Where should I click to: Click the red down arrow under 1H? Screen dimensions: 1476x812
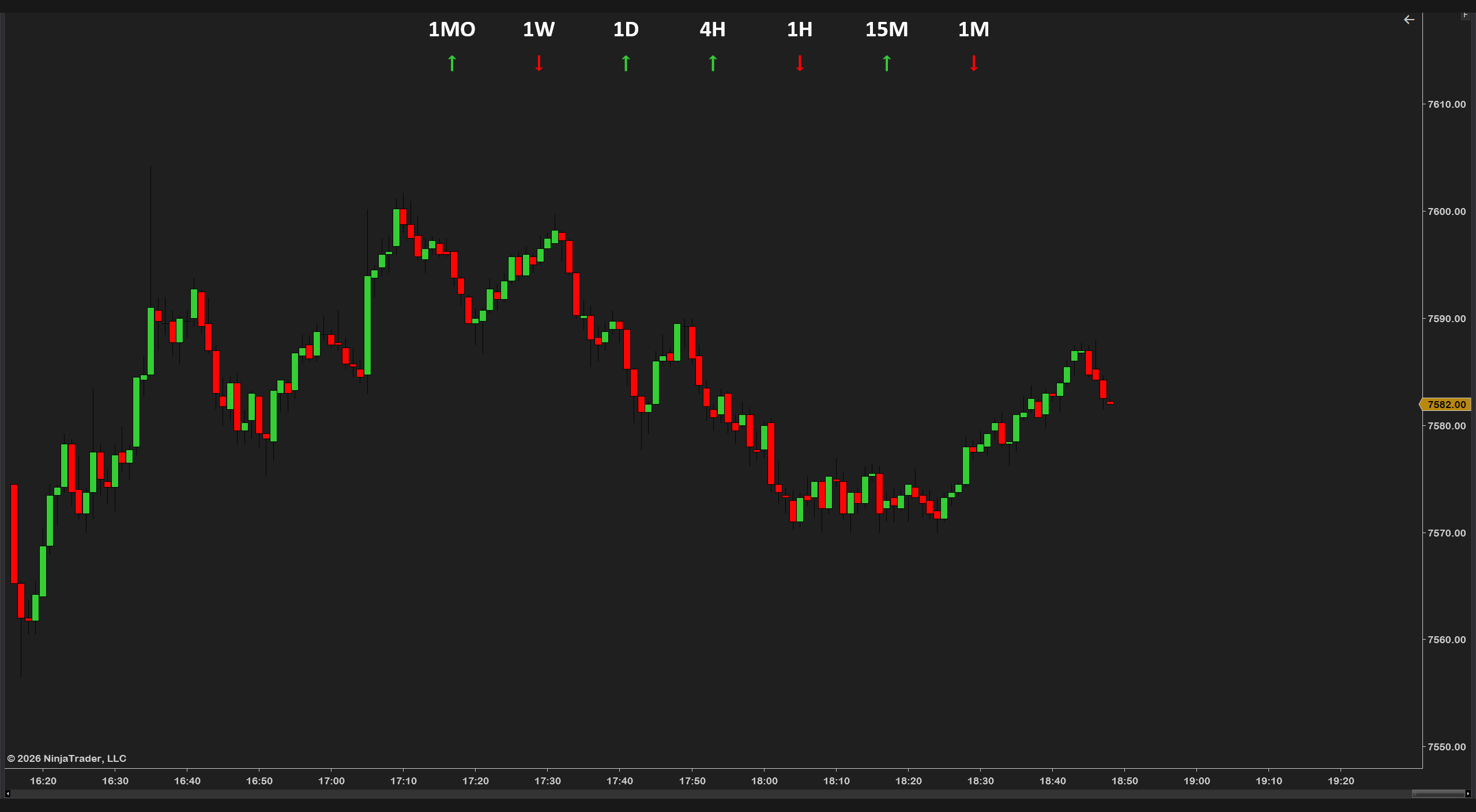(x=800, y=63)
